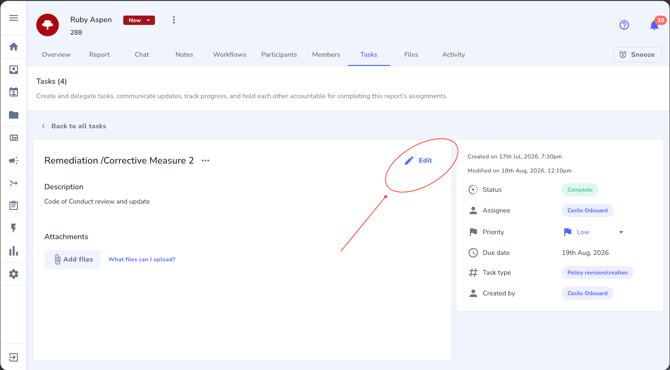Open the ellipsis menu next to task title
The width and height of the screenshot is (670, 370).
(206, 161)
